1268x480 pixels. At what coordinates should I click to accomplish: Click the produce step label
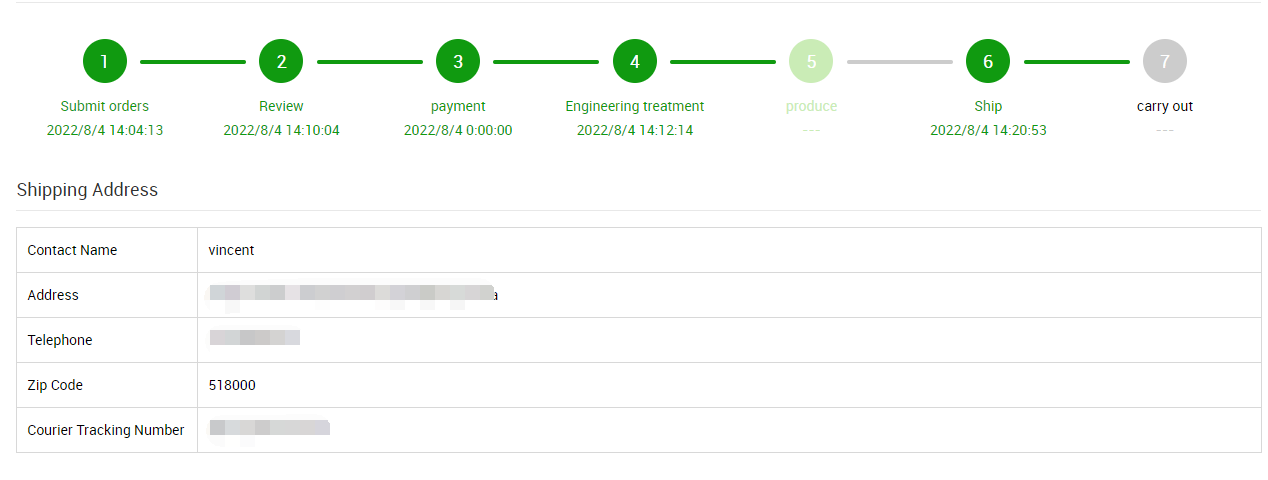(811, 106)
